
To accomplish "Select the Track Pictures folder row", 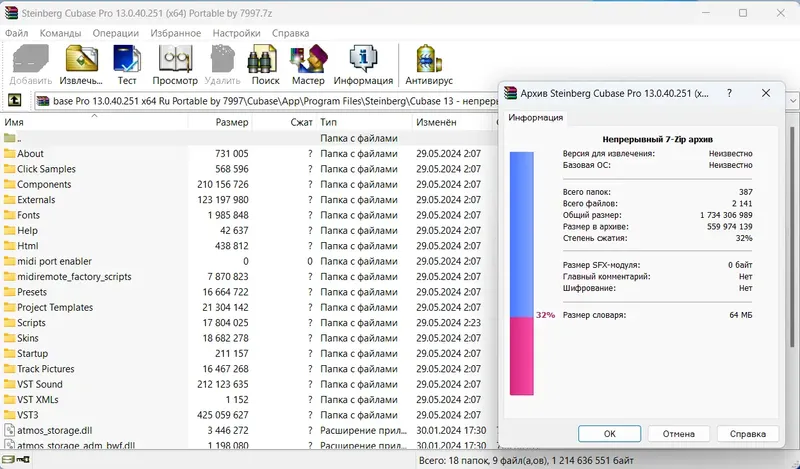I will click(248, 368).
